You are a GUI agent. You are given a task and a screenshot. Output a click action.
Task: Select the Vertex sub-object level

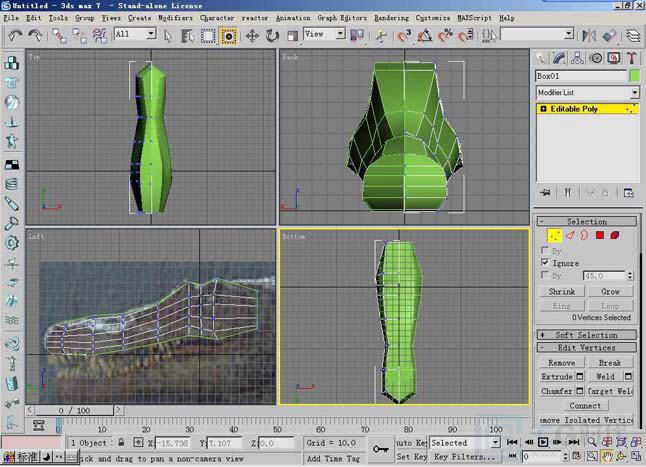tap(554, 236)
